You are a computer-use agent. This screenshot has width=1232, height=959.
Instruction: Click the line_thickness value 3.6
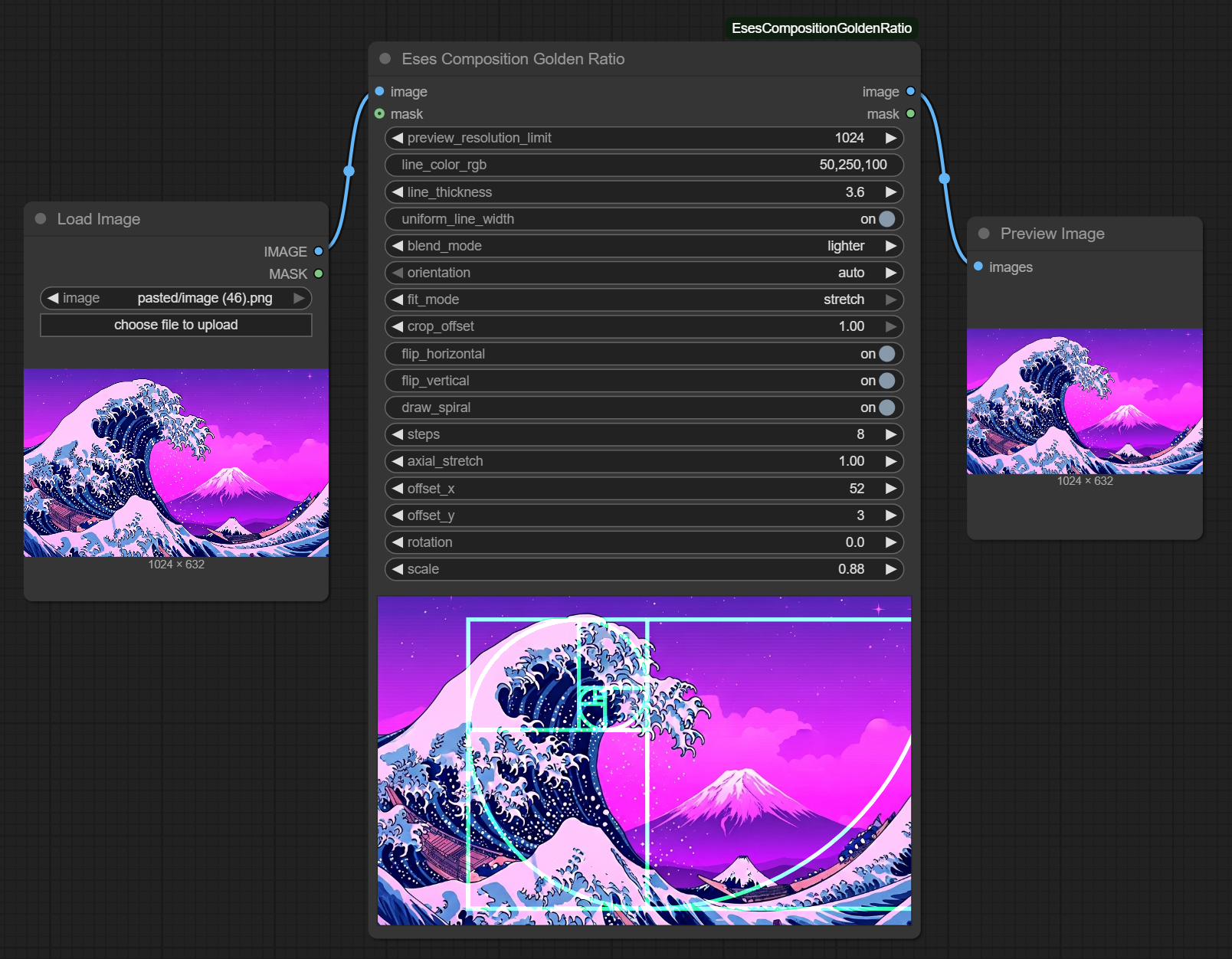(855, 192)
